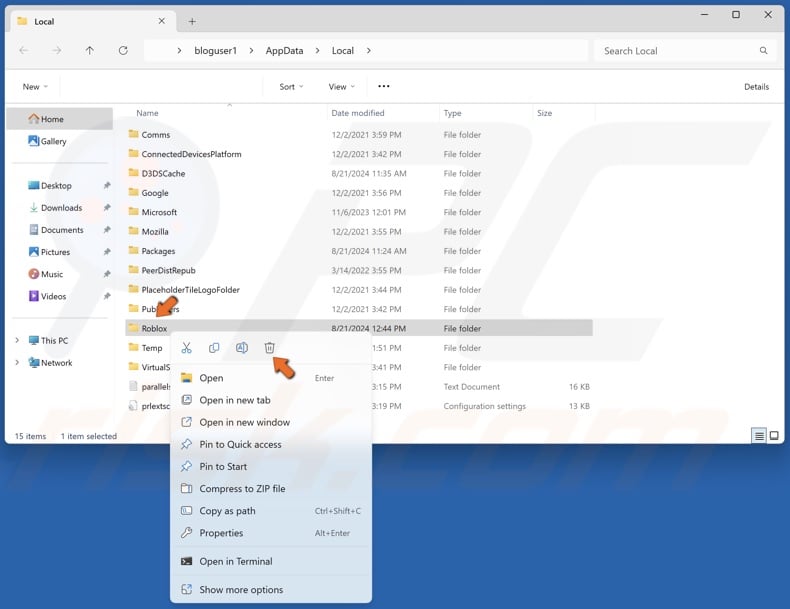Click chevron after AppData in address bar
This screenshot has width=790, height=609.
tap(317, 50)
